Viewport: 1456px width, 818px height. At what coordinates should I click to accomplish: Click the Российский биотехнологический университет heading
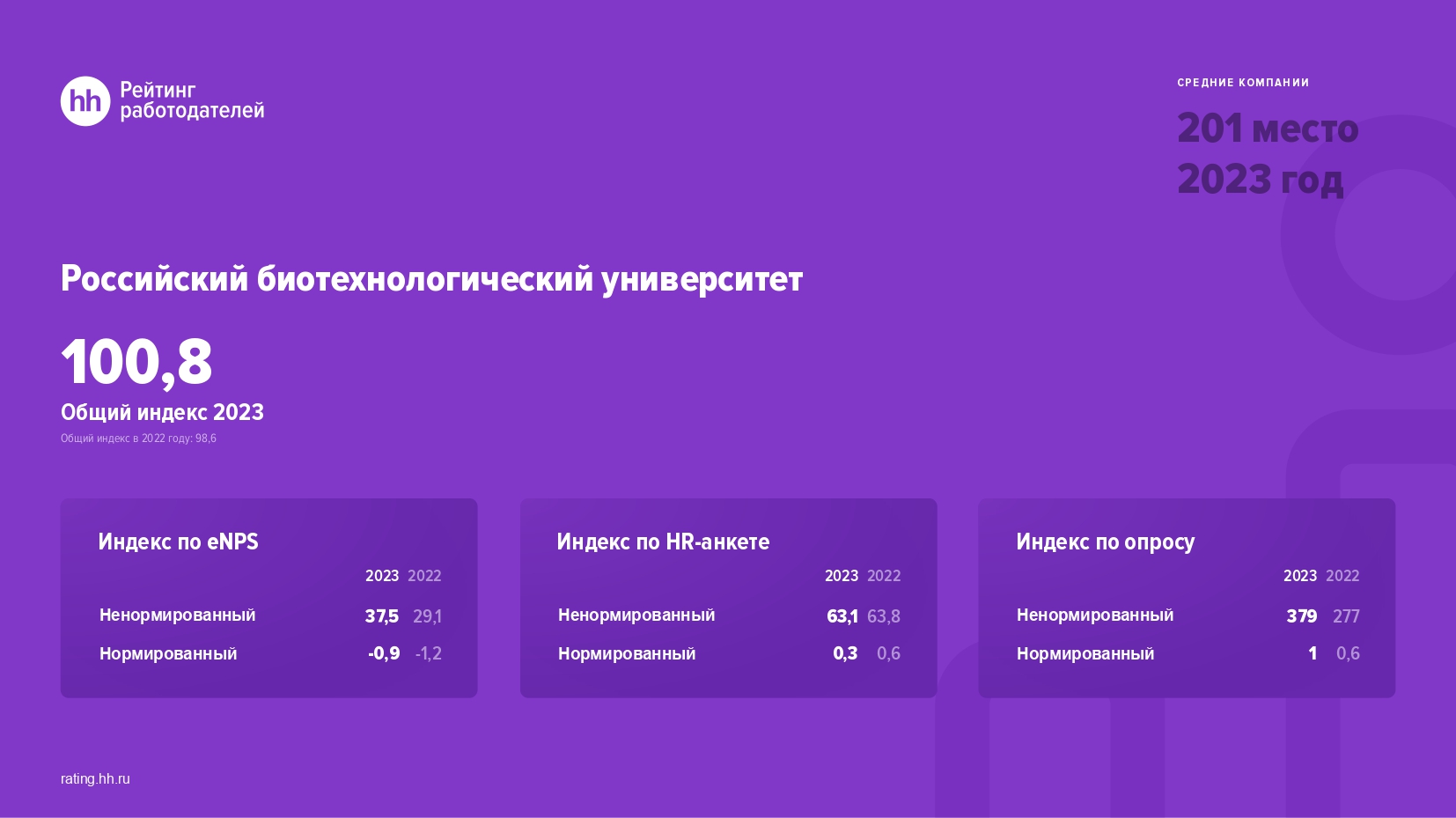coord(431,279)
